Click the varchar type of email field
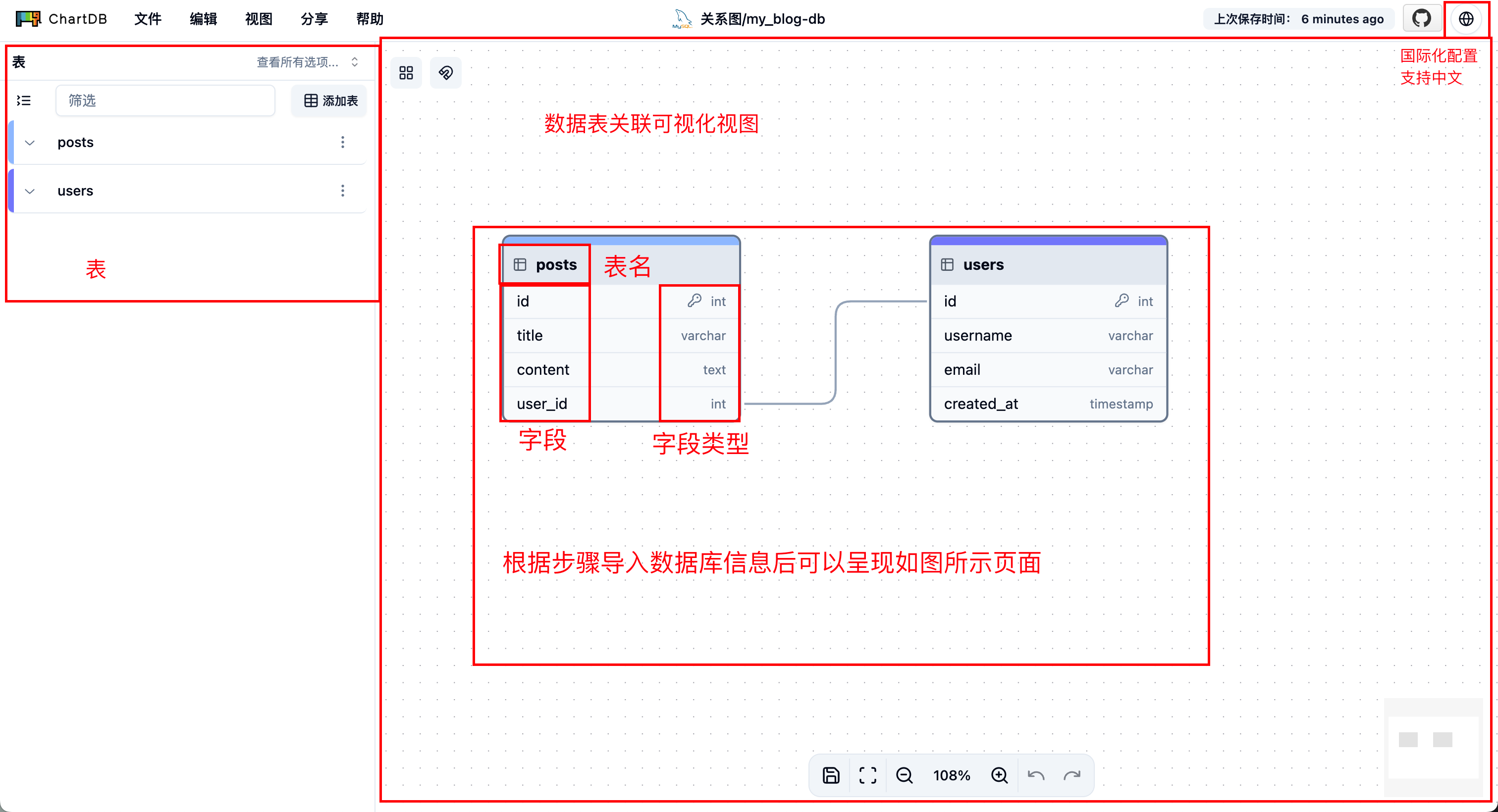Viewport: 1498px width, 812px height. pyautogui.click(x=1130, y=370)
